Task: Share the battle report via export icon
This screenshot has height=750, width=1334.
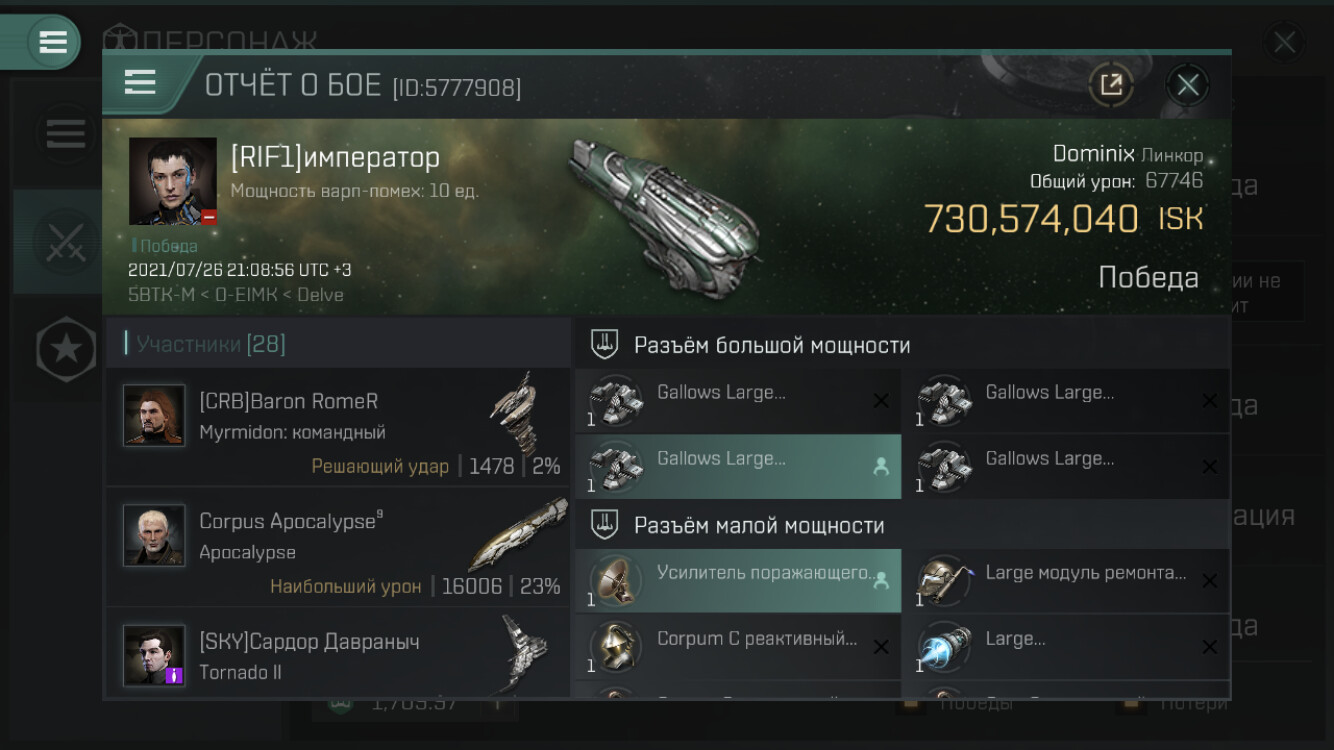Action: pyautogui.click(x=1111, y=84)
